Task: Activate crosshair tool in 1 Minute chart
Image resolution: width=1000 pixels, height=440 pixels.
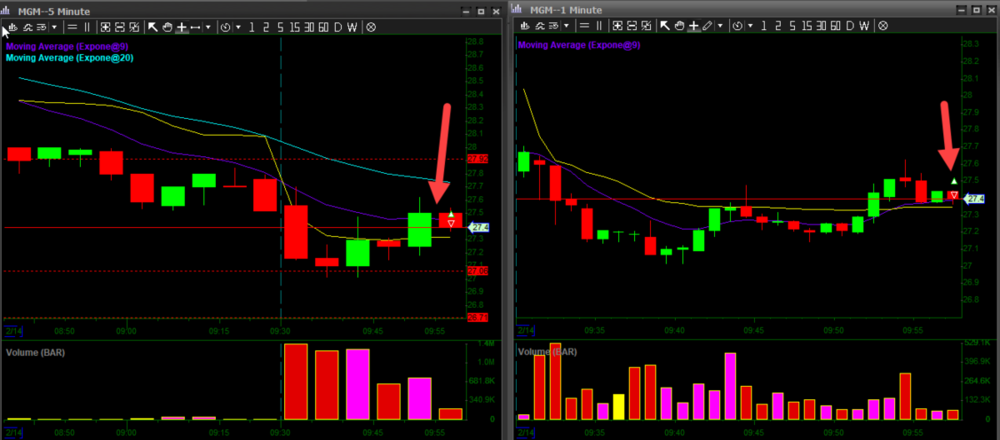Action: [x=694, y=26]
